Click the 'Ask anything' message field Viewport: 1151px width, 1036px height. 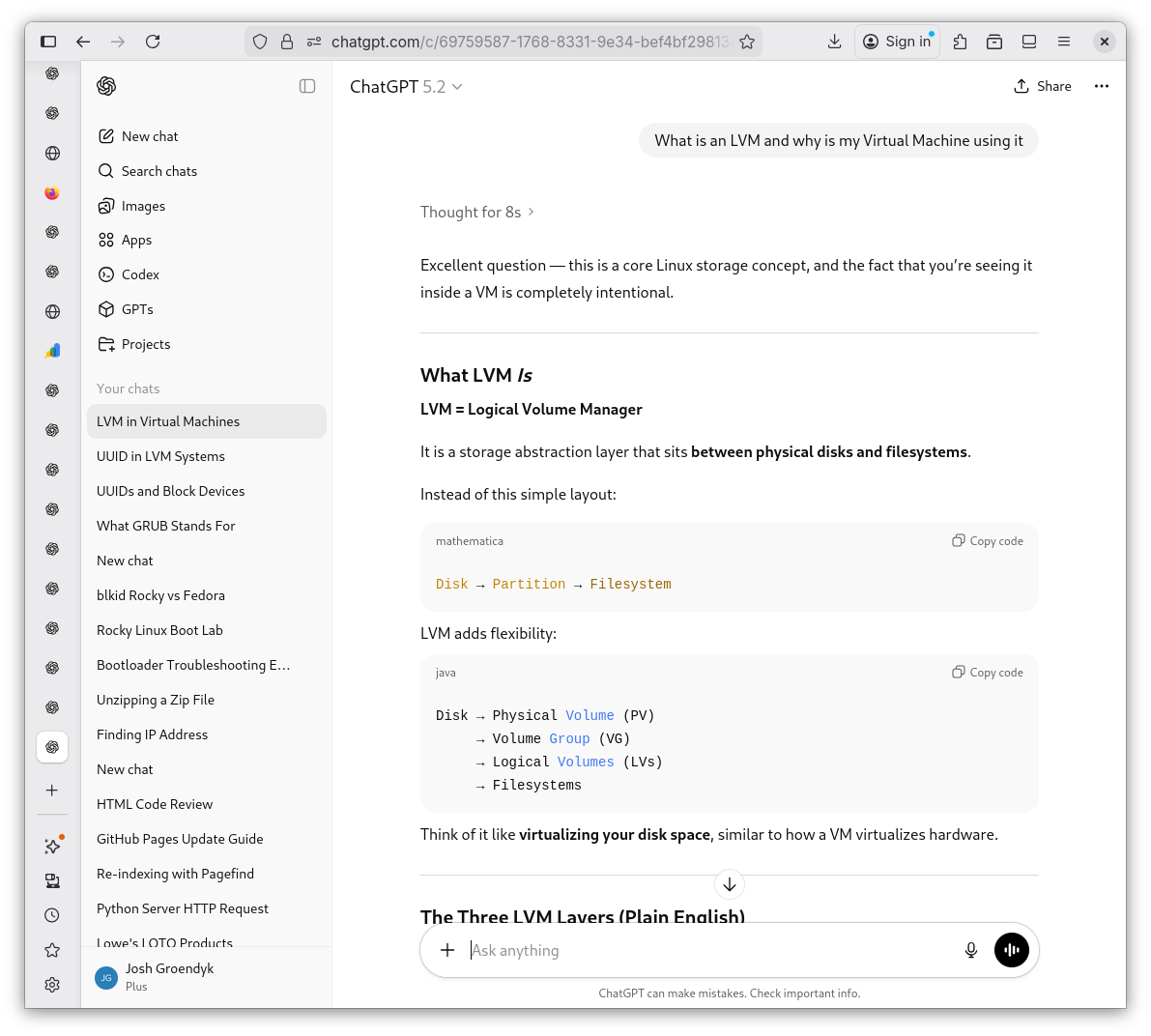pyautogui.click(x=705, y=950)
